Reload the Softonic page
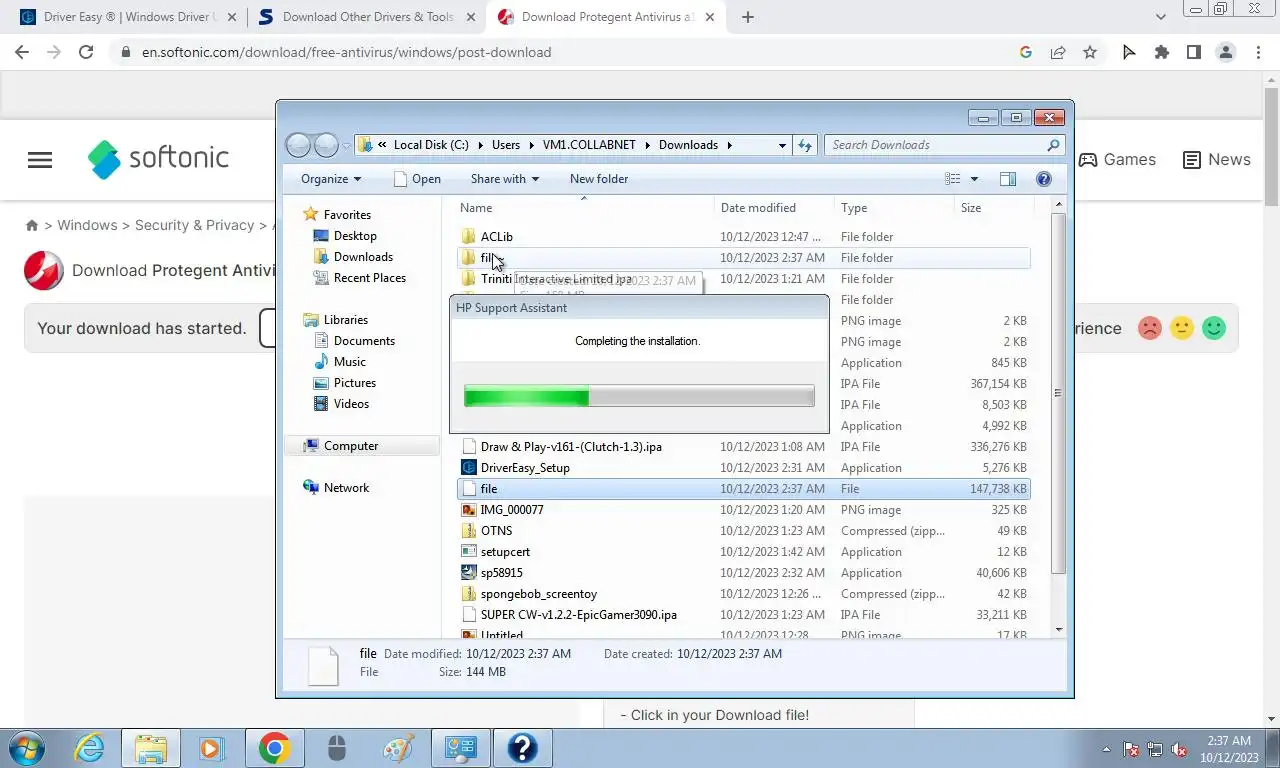This screenshot has height=768, width=1280. click(86, 52)
